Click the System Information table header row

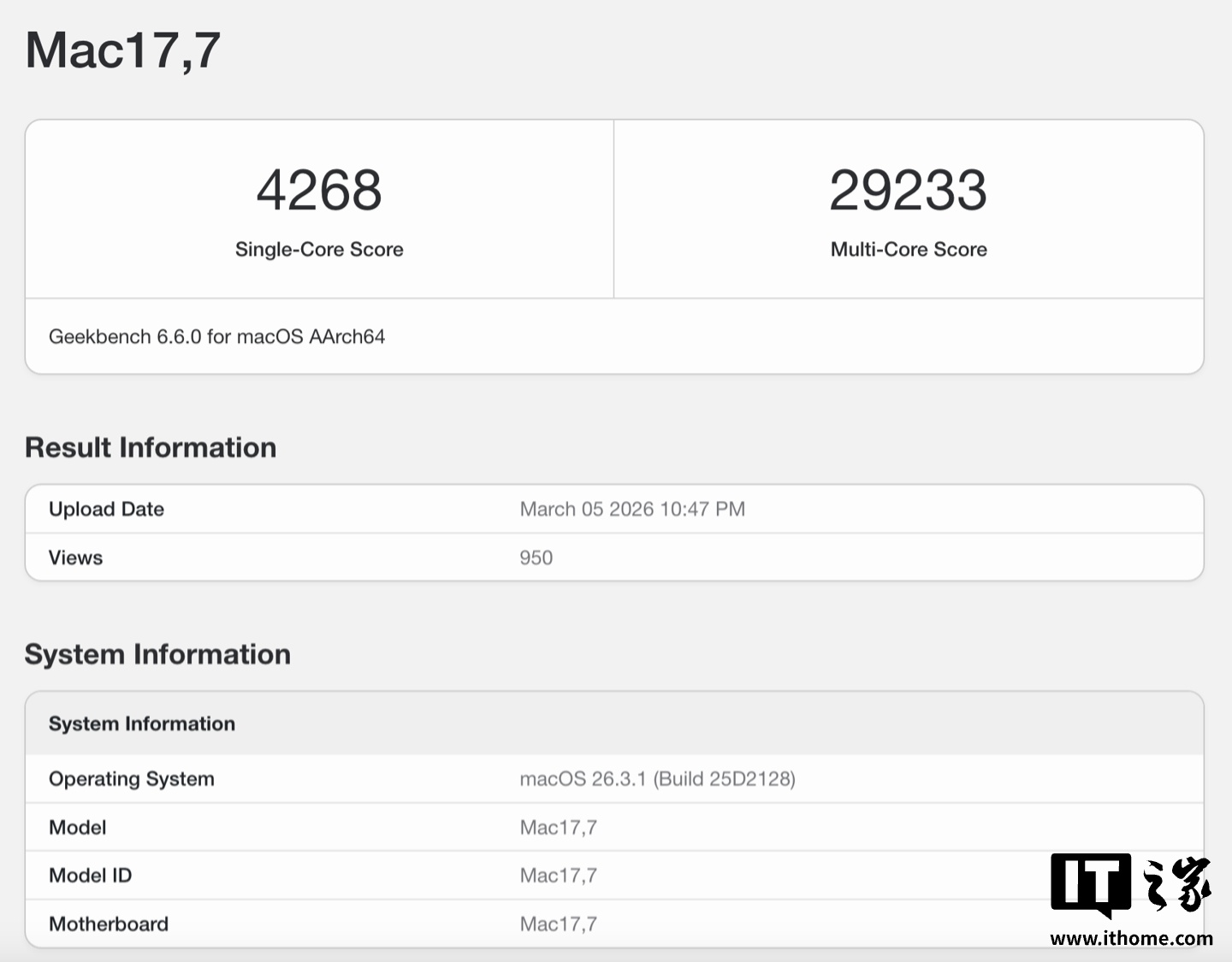click(142, 723)
